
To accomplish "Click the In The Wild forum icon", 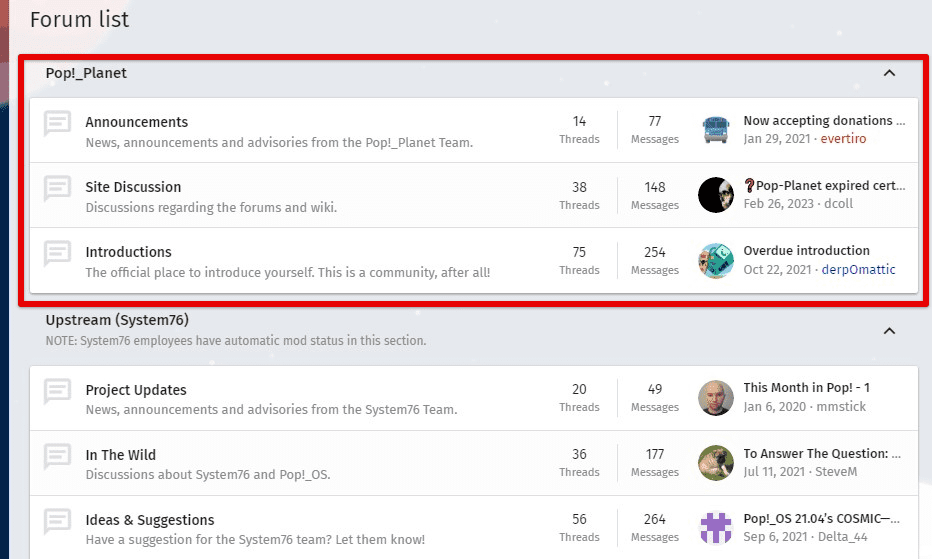I will coord(58,457).
